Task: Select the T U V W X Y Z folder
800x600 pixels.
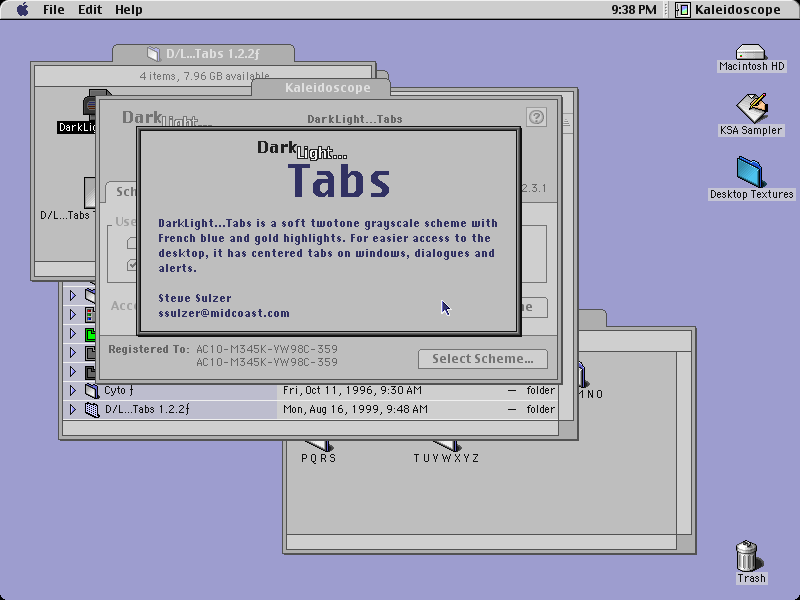Action: (446, 453)
